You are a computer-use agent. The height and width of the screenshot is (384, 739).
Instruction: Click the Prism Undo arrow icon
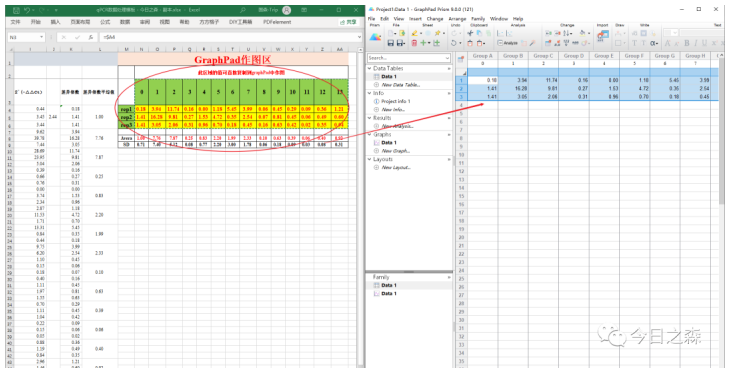pos(453,43)
